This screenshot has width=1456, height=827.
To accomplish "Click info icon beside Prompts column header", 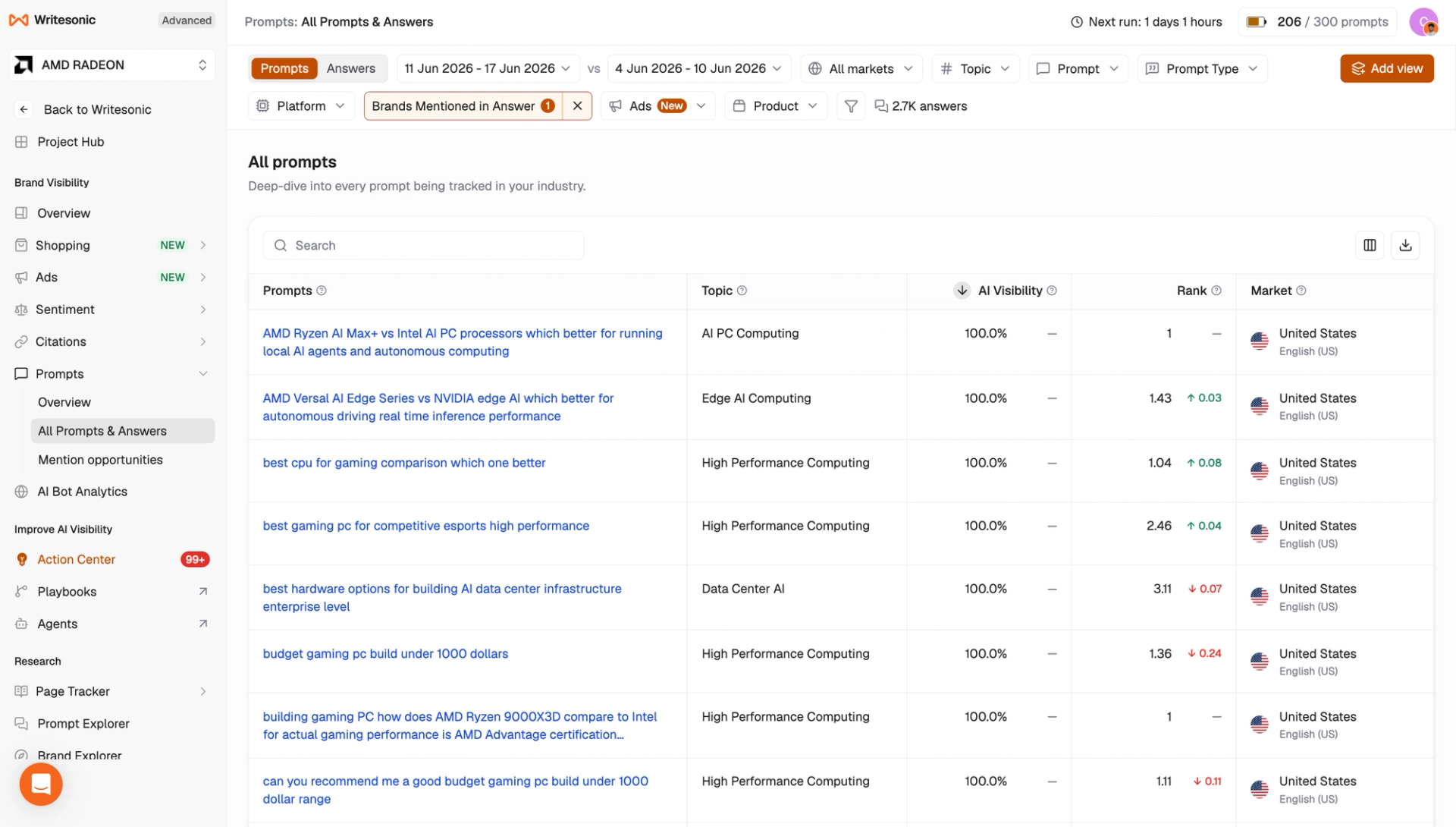I will 322,291.
